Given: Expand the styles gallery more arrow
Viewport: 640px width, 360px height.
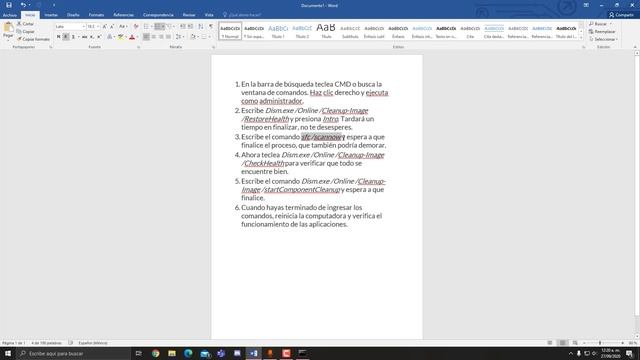Looking at the screenshot, I should pos(581,38).
